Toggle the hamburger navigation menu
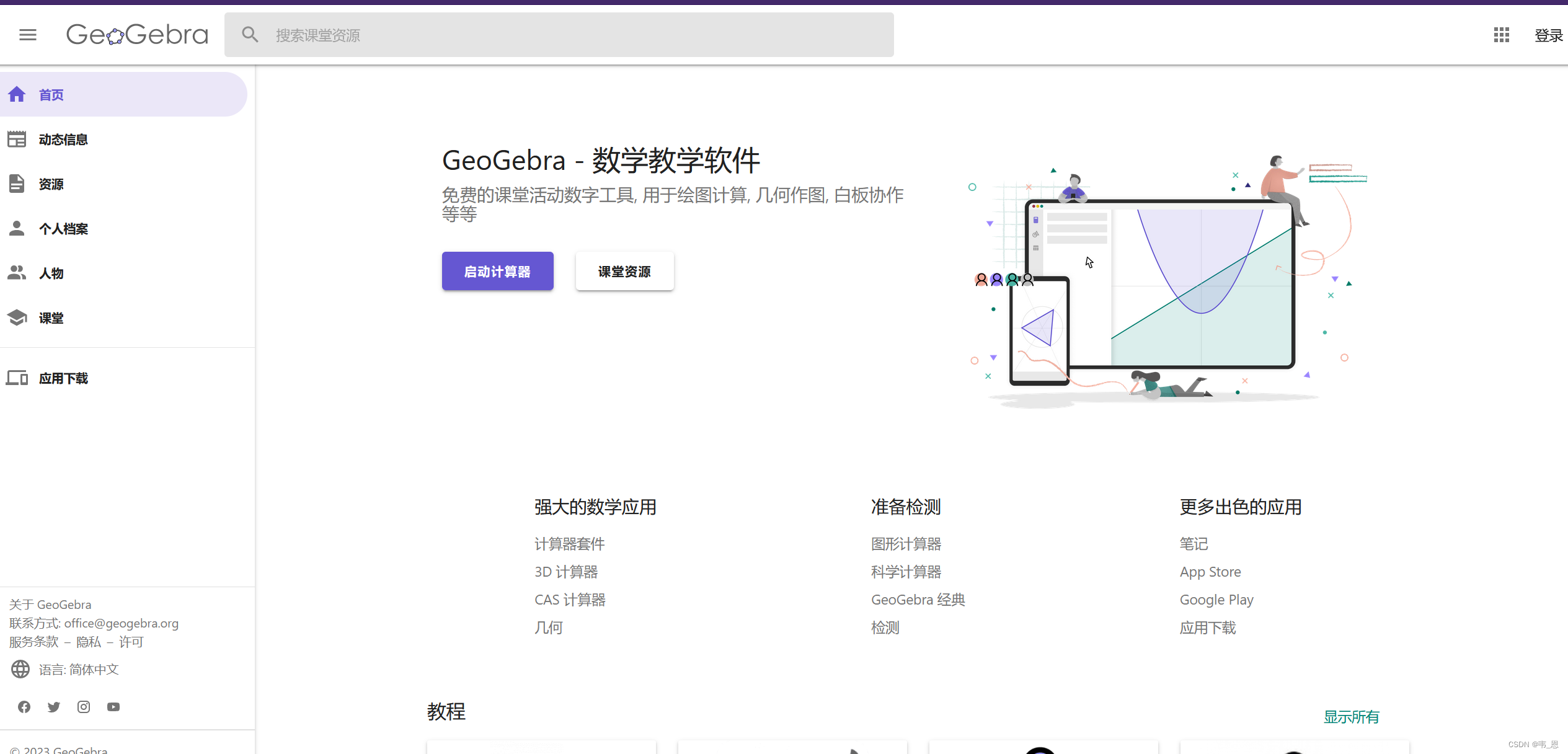The width and height of the screenshot is (1568, 754). (x=28, y=35)
